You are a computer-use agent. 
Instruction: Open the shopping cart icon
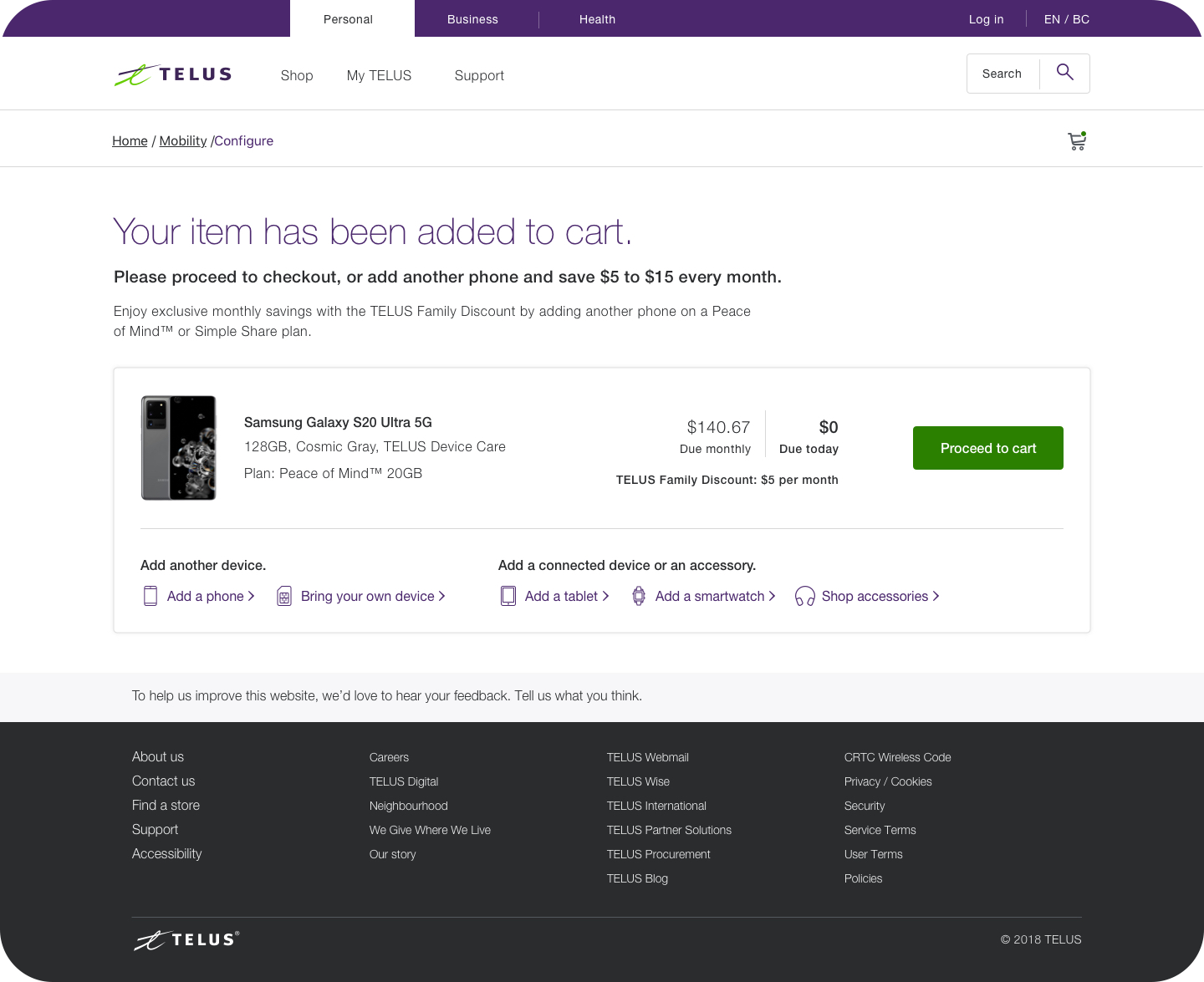point(1077,141)
